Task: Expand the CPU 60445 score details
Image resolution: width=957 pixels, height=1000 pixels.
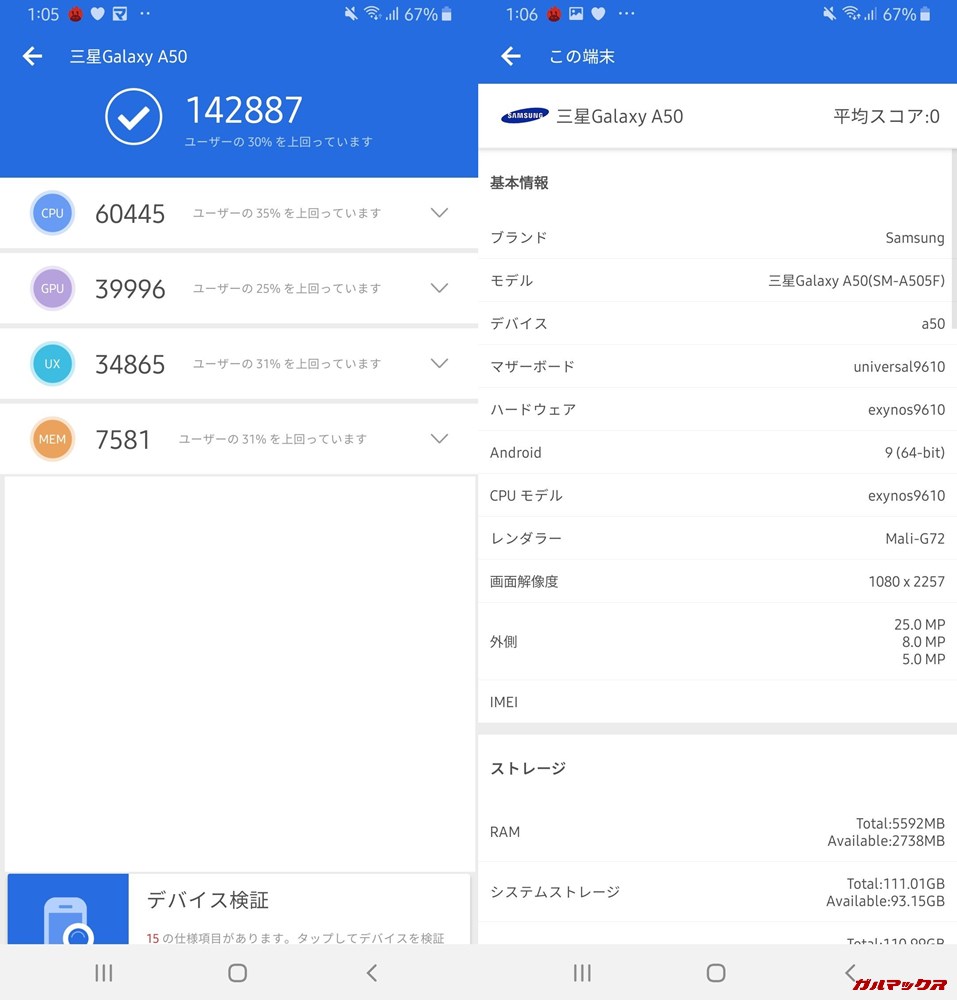Action: click(x=439, y=213)
